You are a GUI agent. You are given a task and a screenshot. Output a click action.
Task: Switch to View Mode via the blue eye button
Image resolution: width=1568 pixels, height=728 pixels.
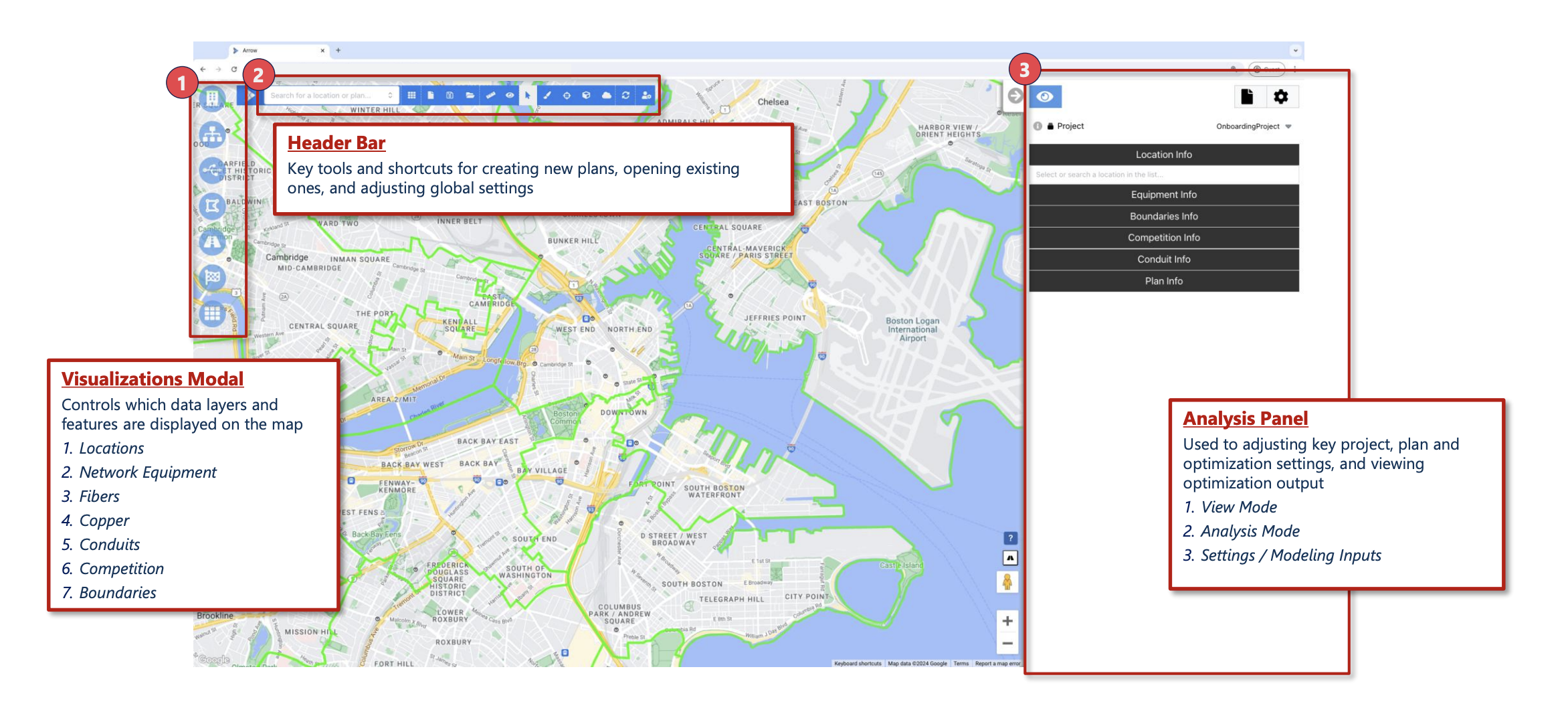(1045, 97)
